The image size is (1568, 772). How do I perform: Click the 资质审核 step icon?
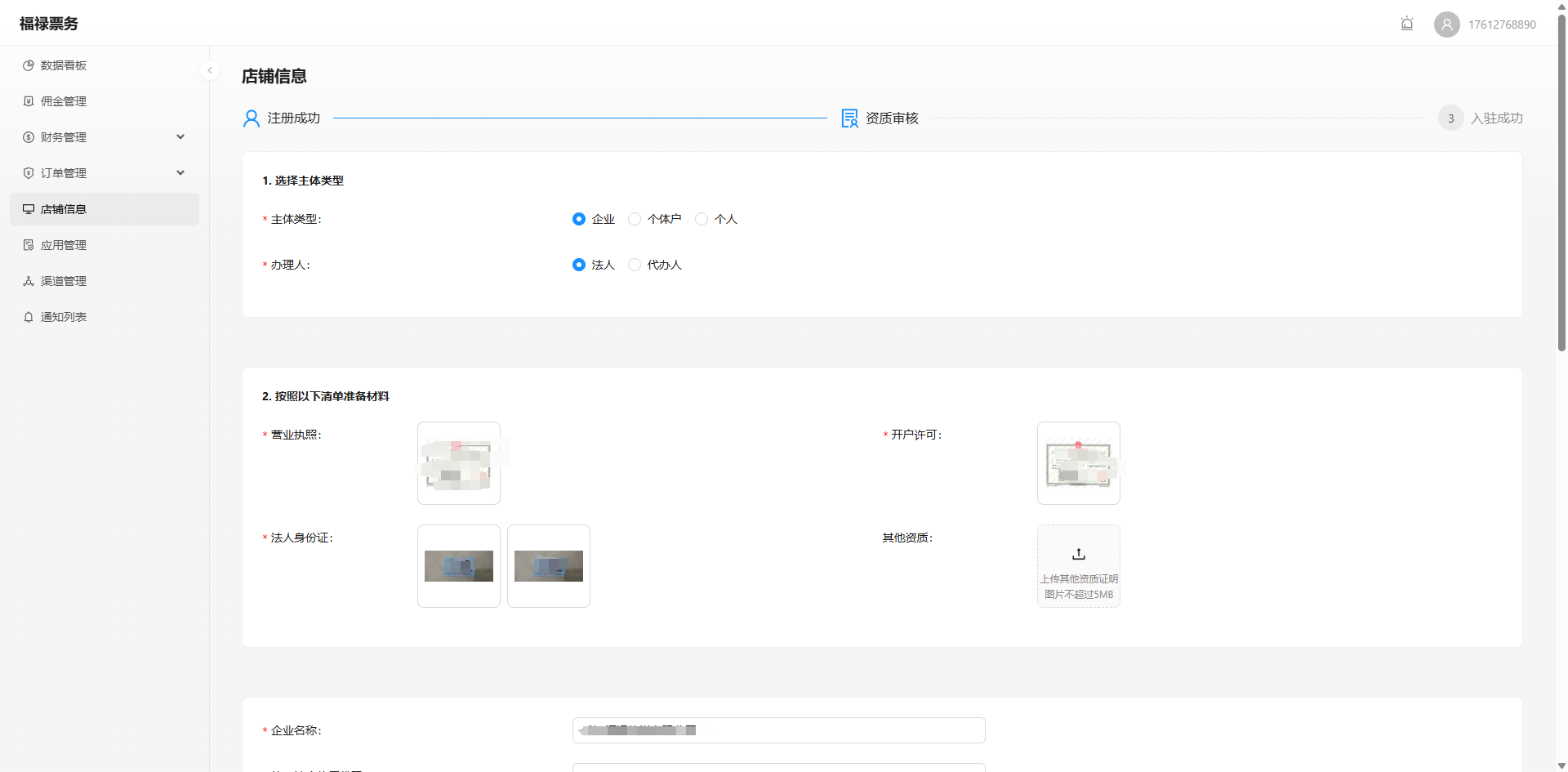[x=849, y=118]
